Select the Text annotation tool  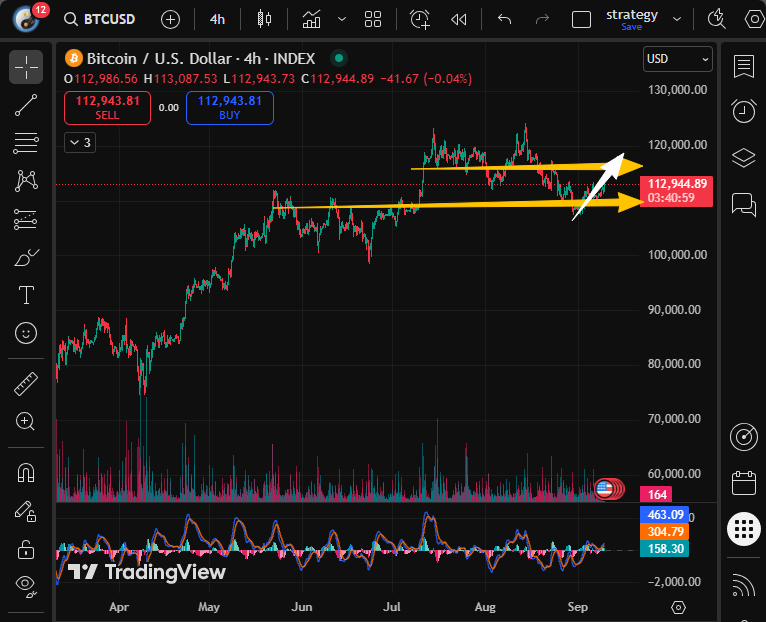(x=26, y=295)
